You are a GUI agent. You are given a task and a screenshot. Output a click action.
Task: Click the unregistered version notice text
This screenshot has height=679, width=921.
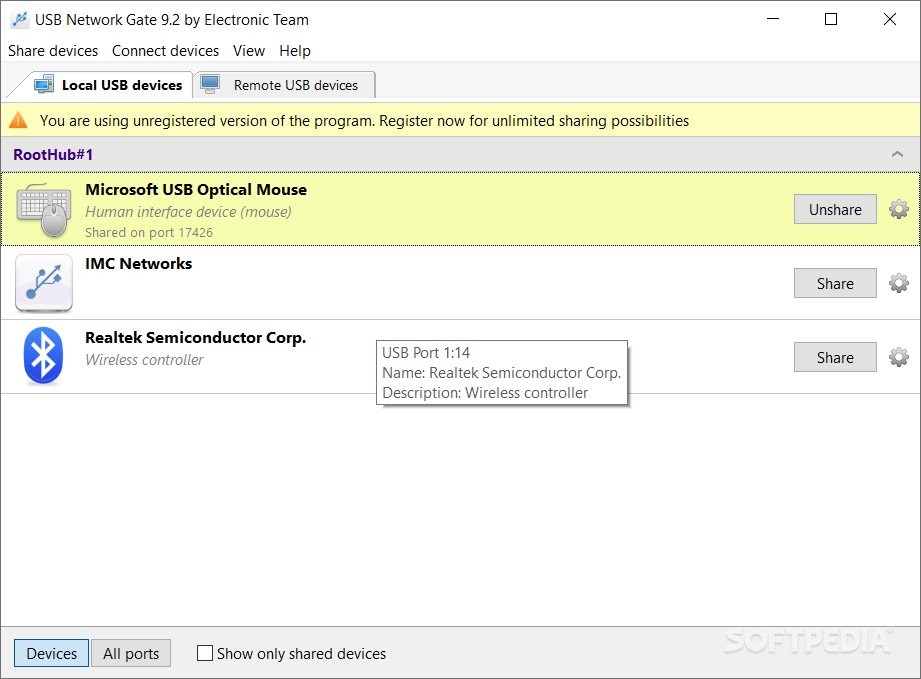(x=364, y=120)
